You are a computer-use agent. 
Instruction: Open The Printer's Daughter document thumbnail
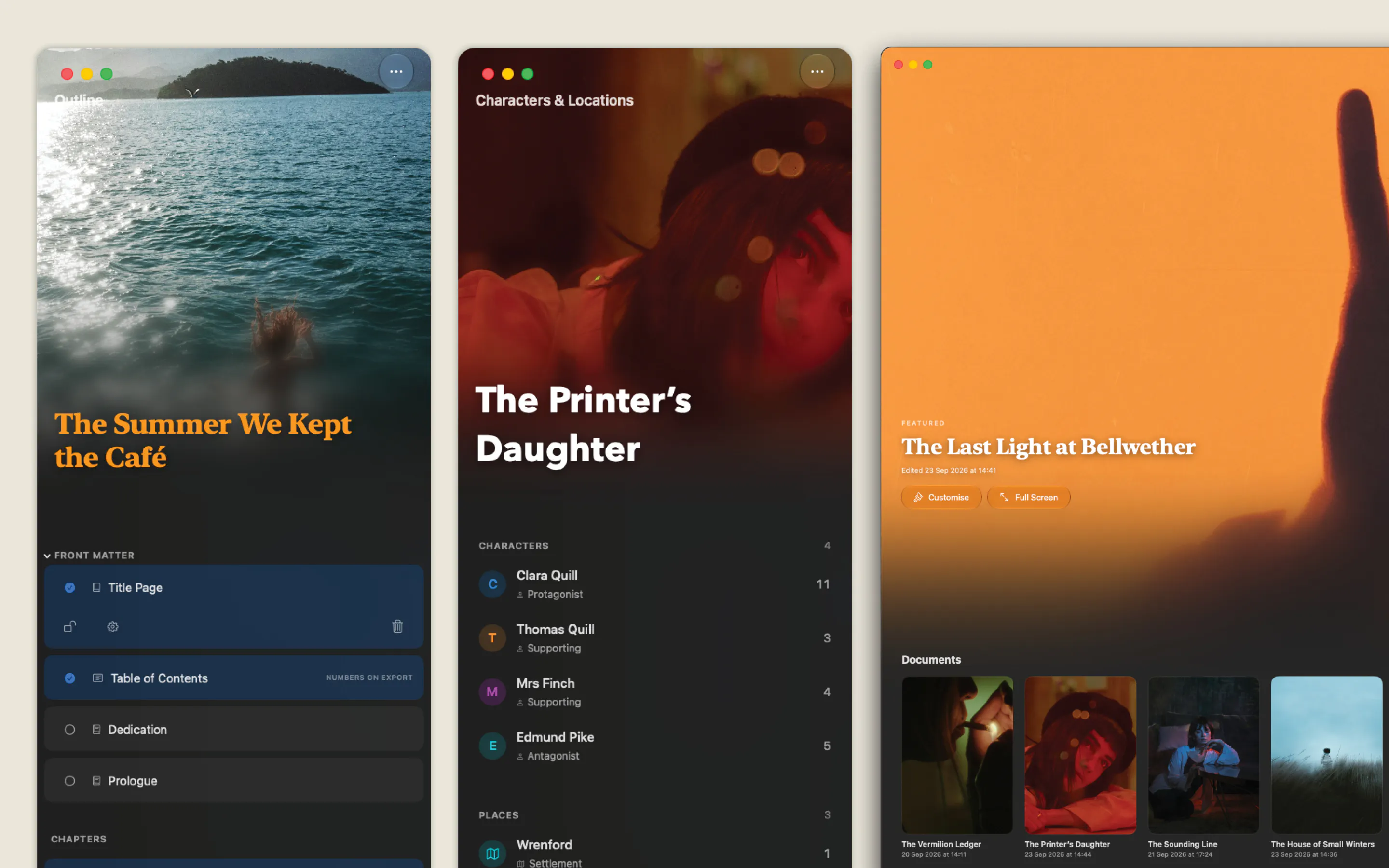[x=1080, y=754]
